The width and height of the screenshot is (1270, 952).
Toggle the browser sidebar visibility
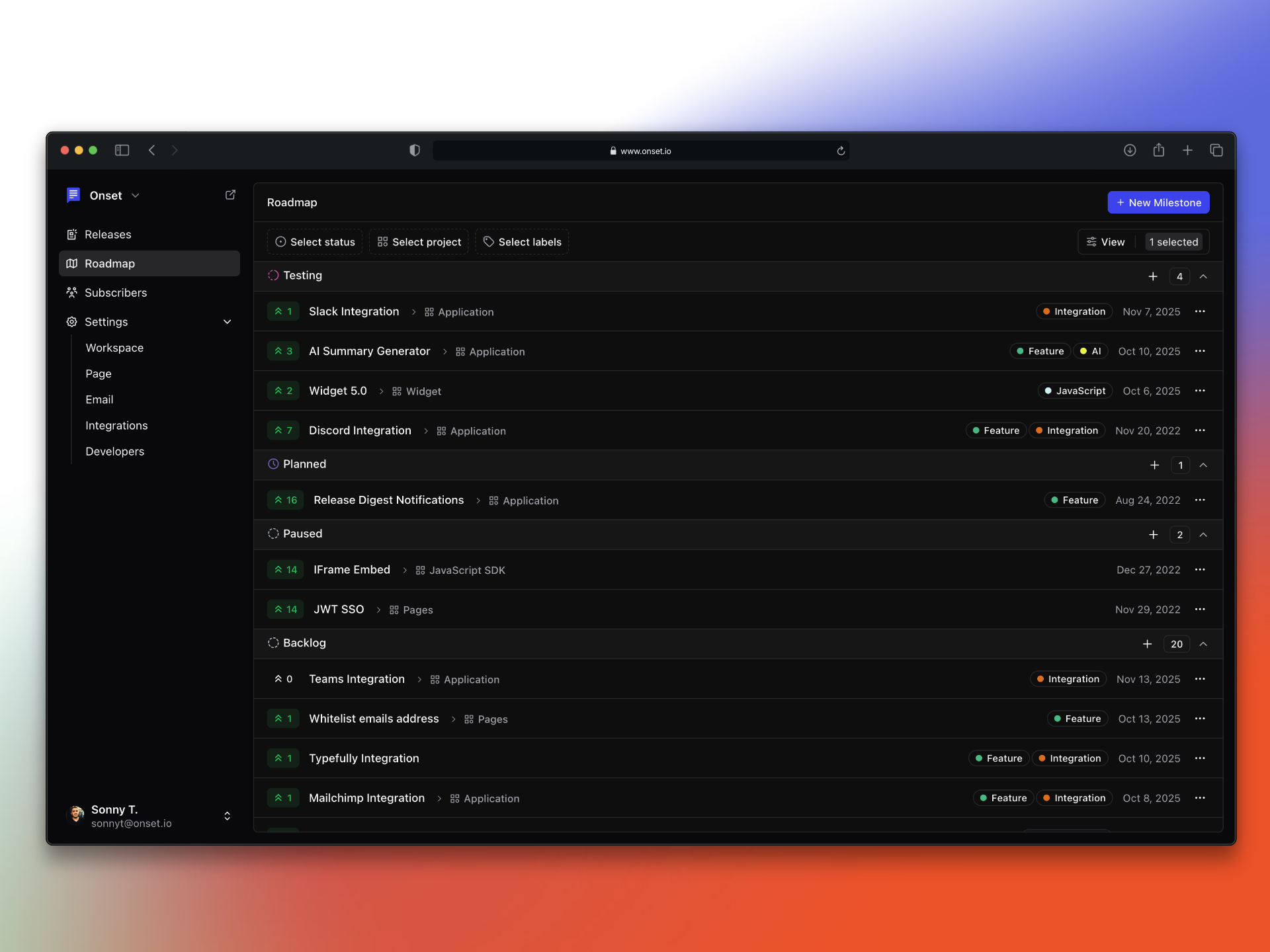click(122, 150)
